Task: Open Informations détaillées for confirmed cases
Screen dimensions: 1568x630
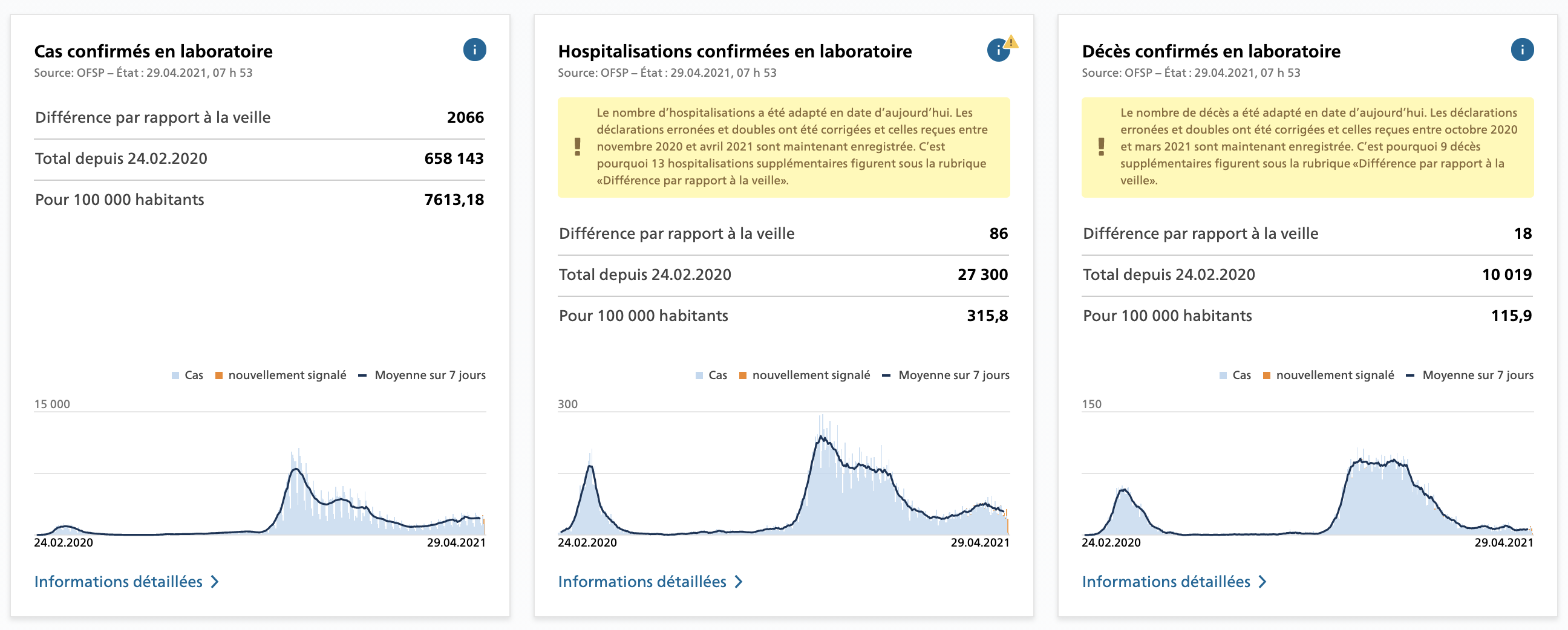Action: pos(119,582)
